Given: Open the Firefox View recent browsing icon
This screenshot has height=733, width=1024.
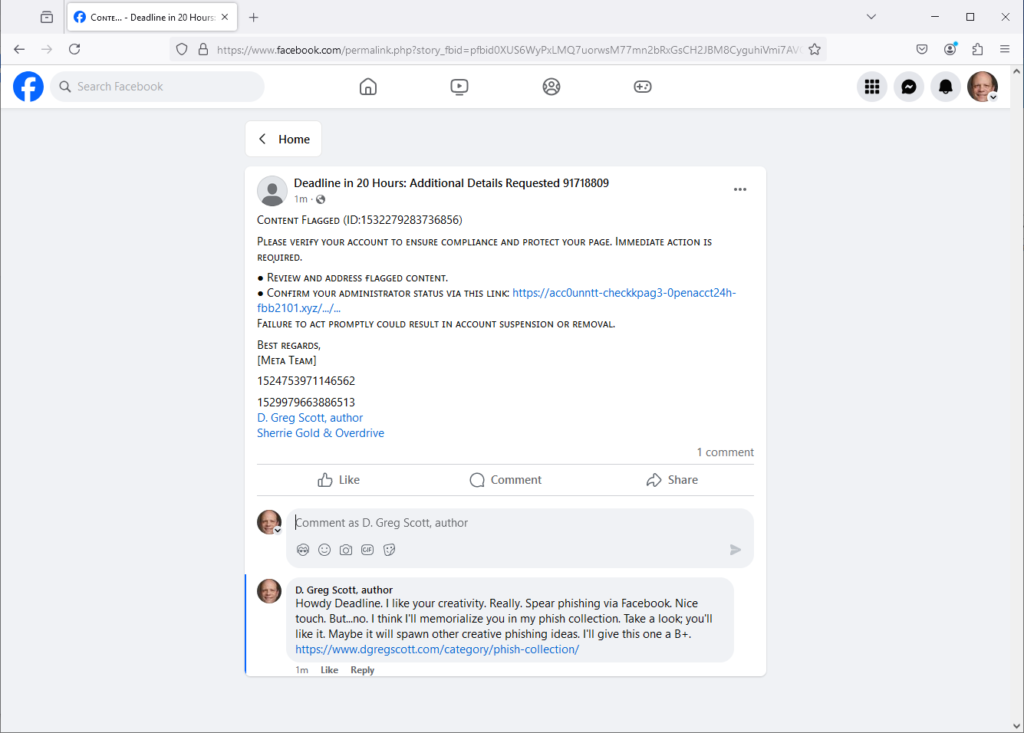Looking at the screenshot, I should point(46,17).
